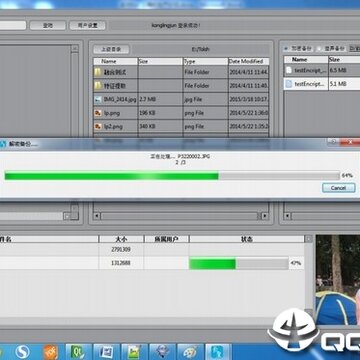Select the 5.1 MB testEncript file row
360x360 pixels.
tap(322, 84)
